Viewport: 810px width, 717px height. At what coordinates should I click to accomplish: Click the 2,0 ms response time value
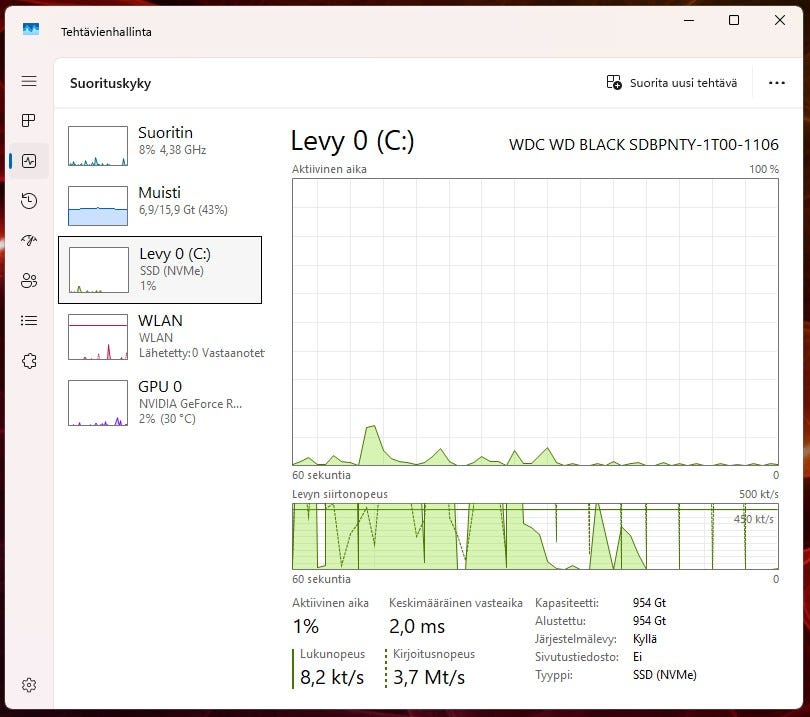point(417,626)
